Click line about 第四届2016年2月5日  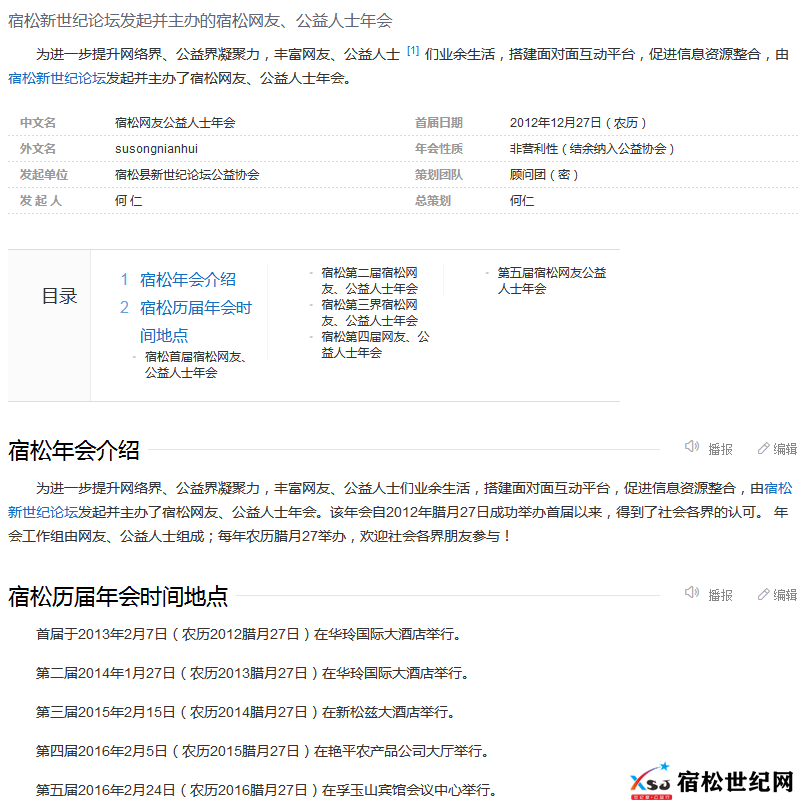click(263, 751)
